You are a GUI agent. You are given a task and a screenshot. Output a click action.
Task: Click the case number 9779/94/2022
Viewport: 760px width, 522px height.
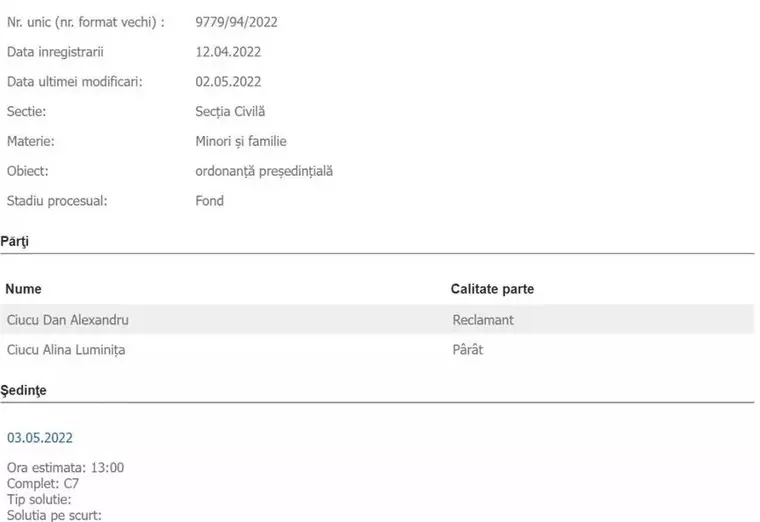236,21
